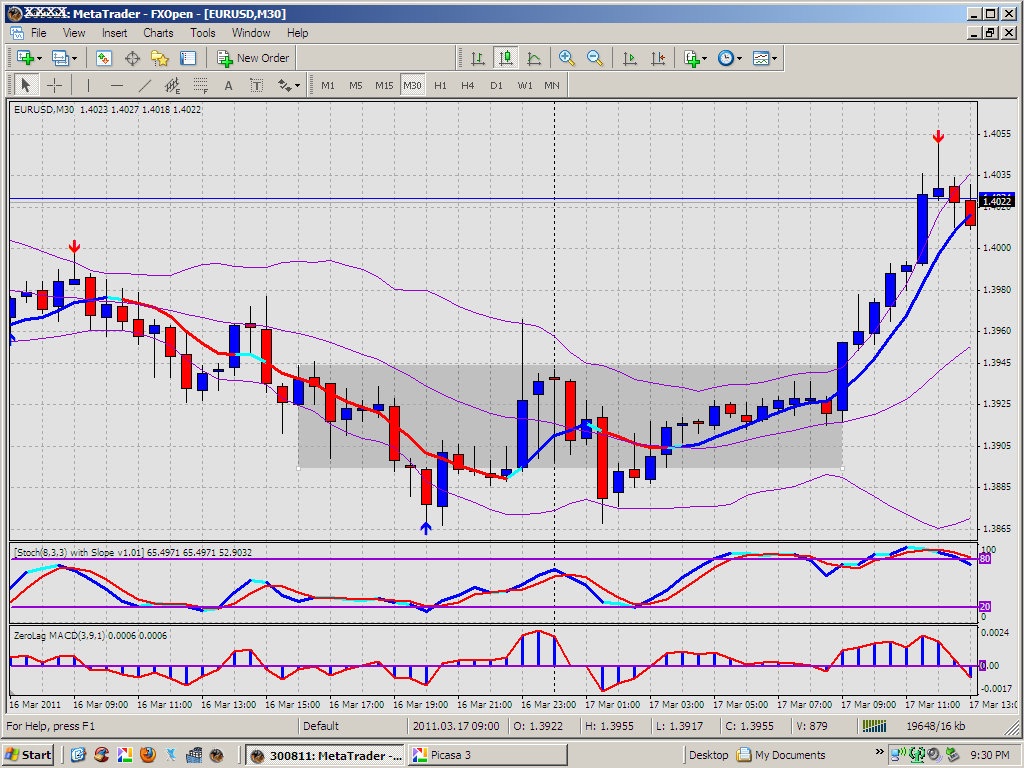Select the standard Cursor arrow tool
The height and width of the screenshot is (768, 1024).
(x=25, y=85)
